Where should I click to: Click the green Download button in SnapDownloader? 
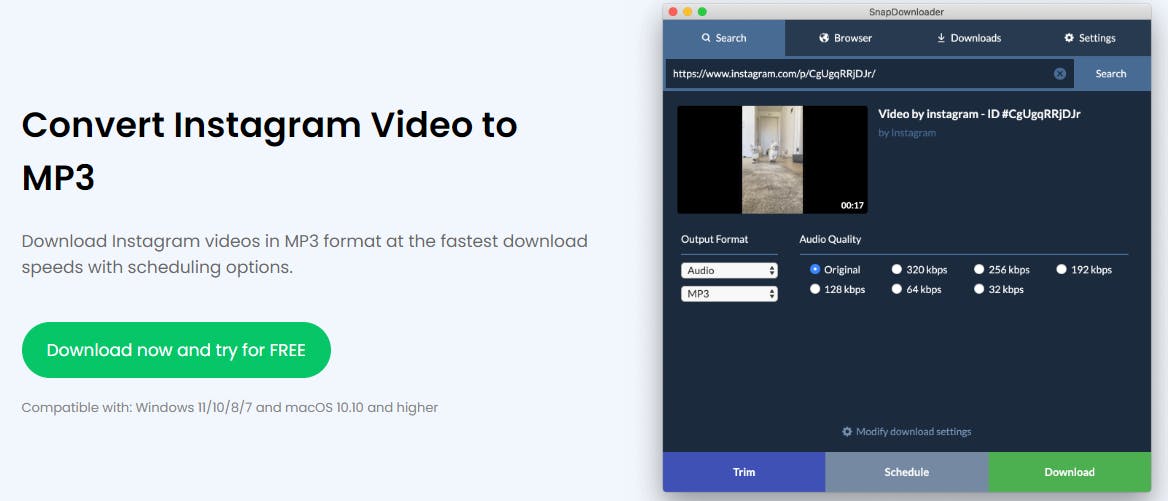click(1070, 472)
